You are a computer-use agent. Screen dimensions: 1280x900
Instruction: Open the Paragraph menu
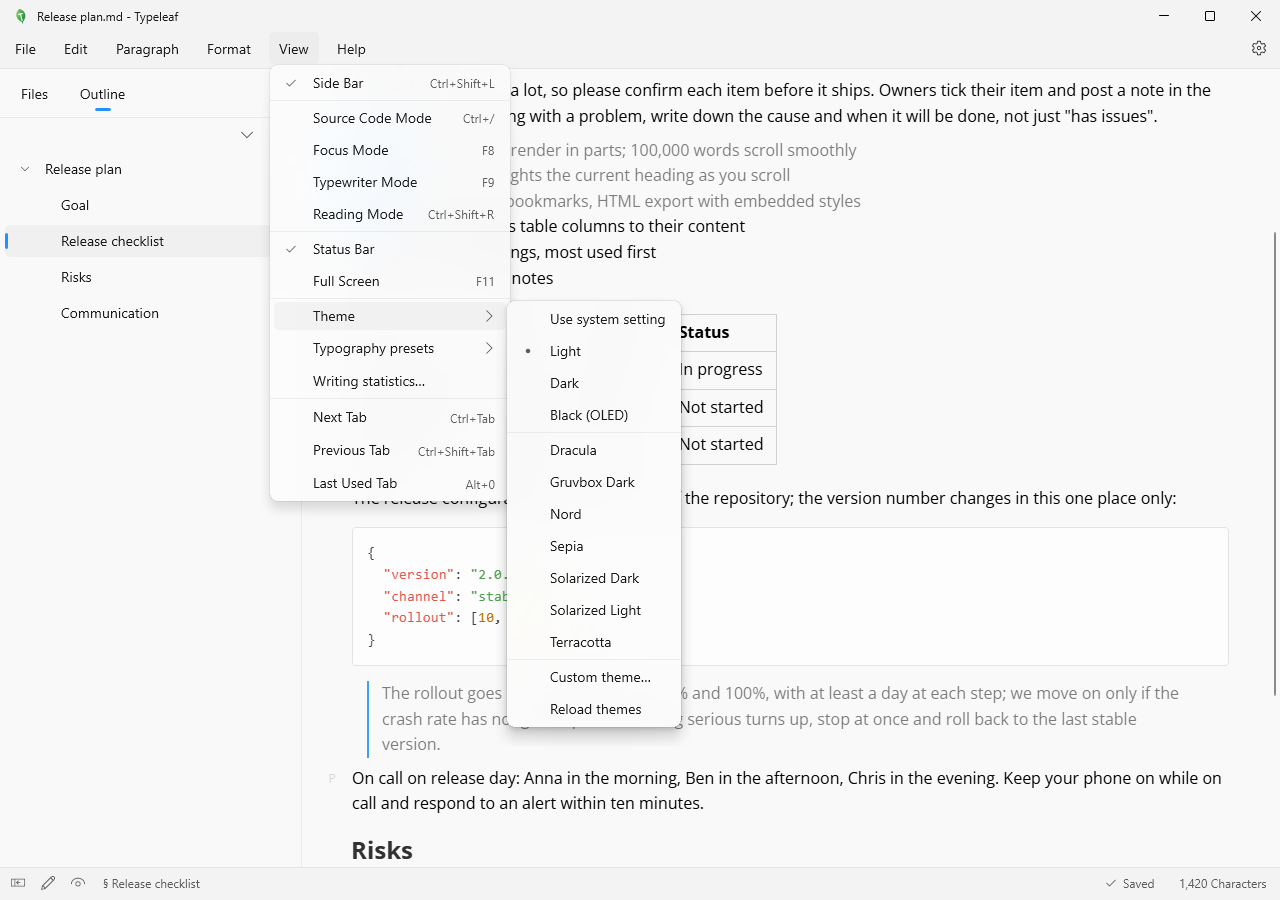147,49
